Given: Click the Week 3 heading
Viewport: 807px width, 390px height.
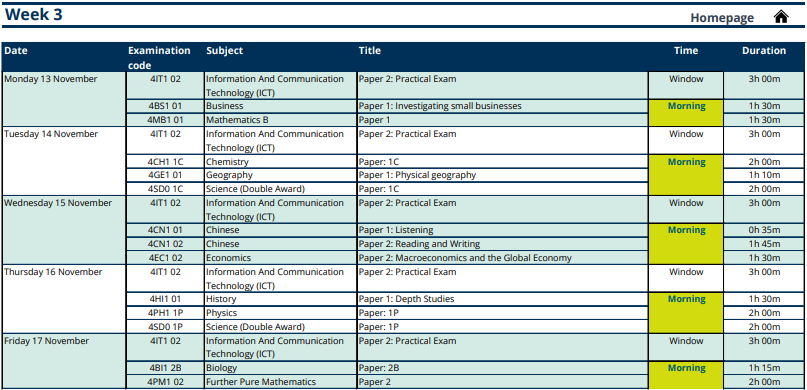Looking at the screenshot, I should tap(33, 14).
